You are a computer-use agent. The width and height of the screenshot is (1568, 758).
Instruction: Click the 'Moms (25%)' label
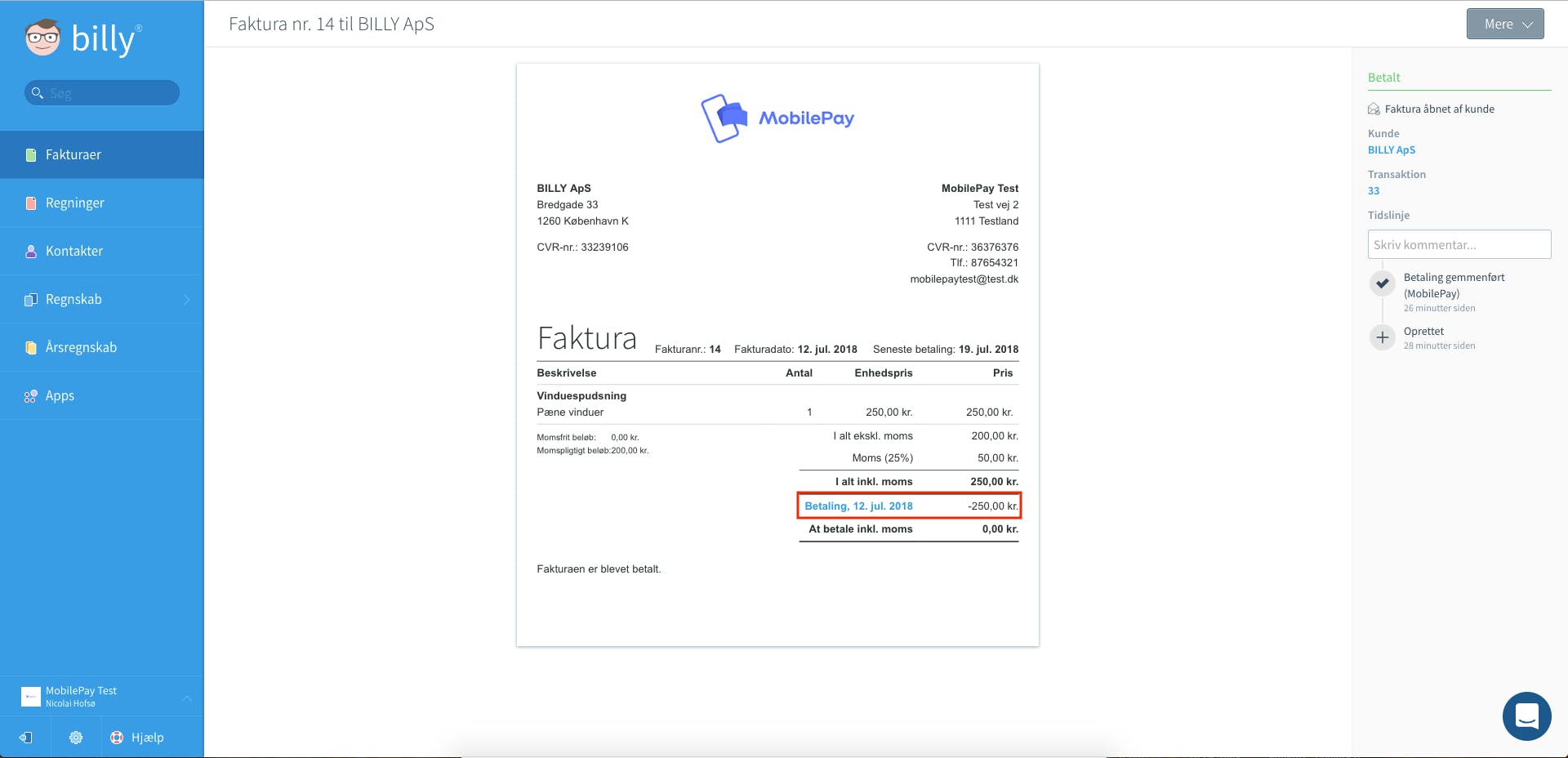click(882, 458)
